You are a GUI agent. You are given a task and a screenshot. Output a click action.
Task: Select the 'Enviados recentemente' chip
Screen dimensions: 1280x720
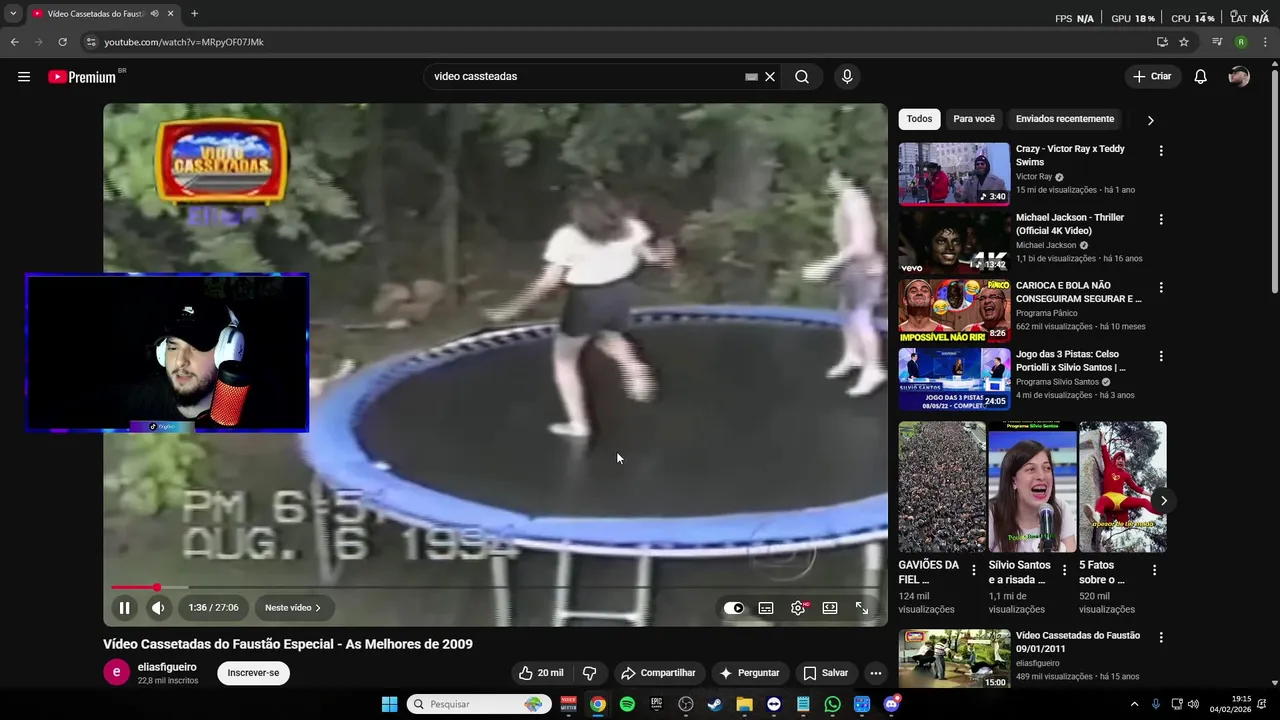(1065, 119)
